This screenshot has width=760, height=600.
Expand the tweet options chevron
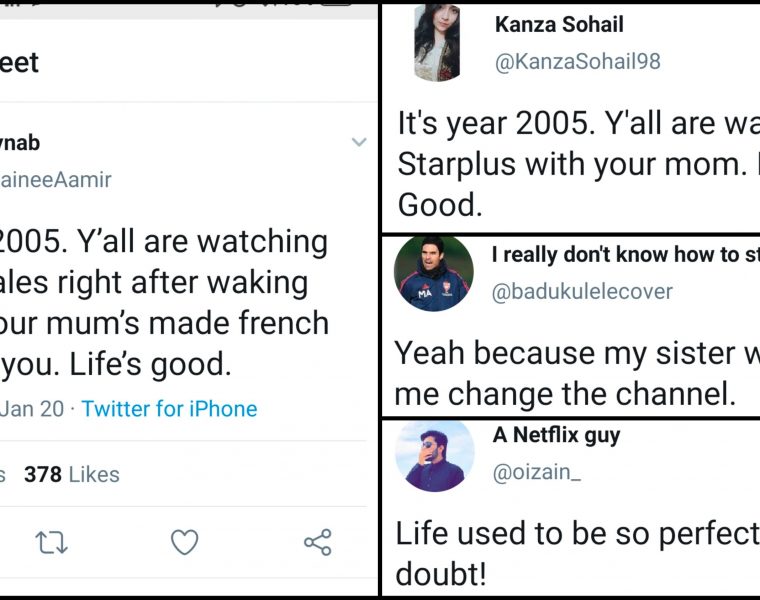coord(359,143)
